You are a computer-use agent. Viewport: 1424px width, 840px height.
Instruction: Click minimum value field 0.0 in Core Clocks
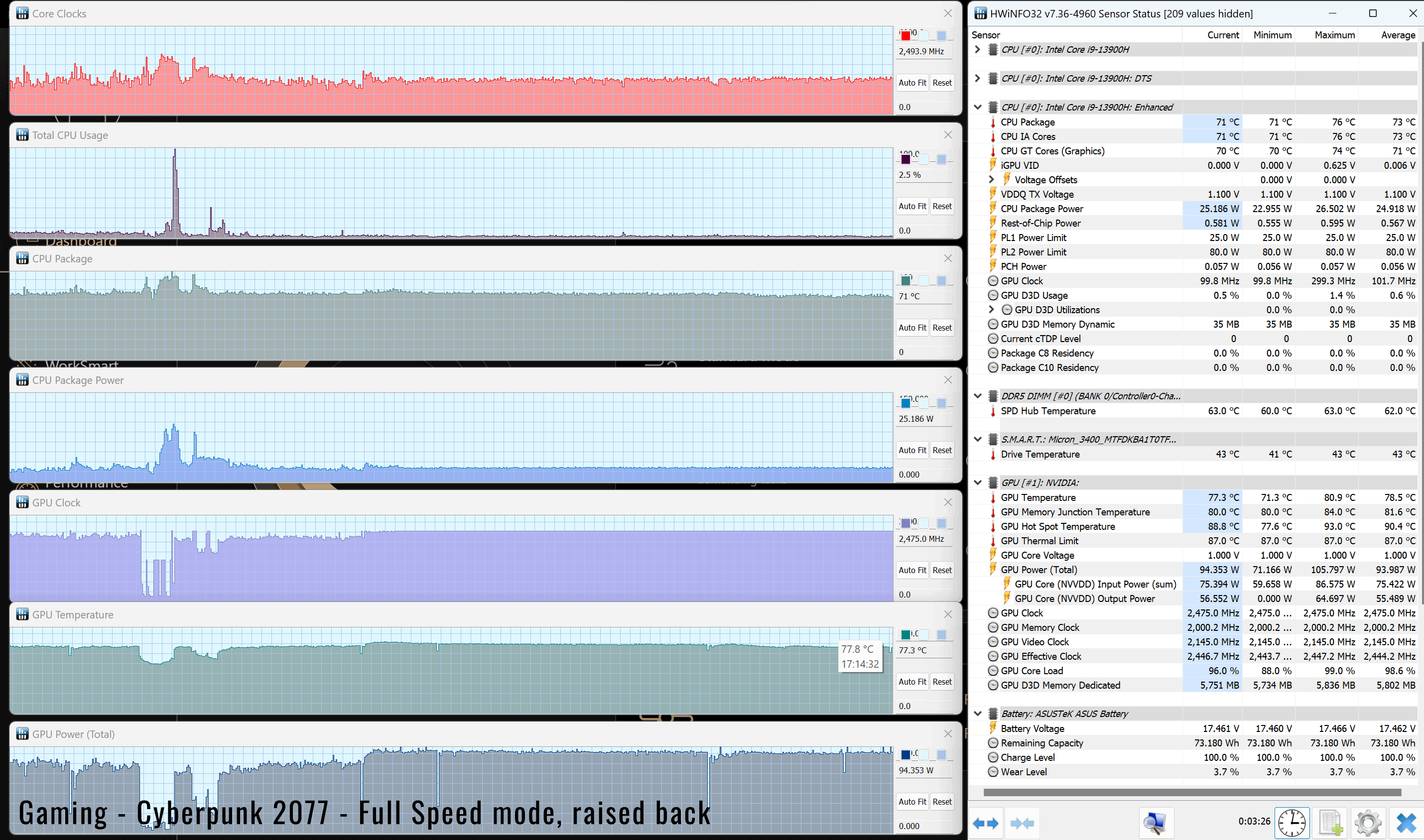coord(925,107)
